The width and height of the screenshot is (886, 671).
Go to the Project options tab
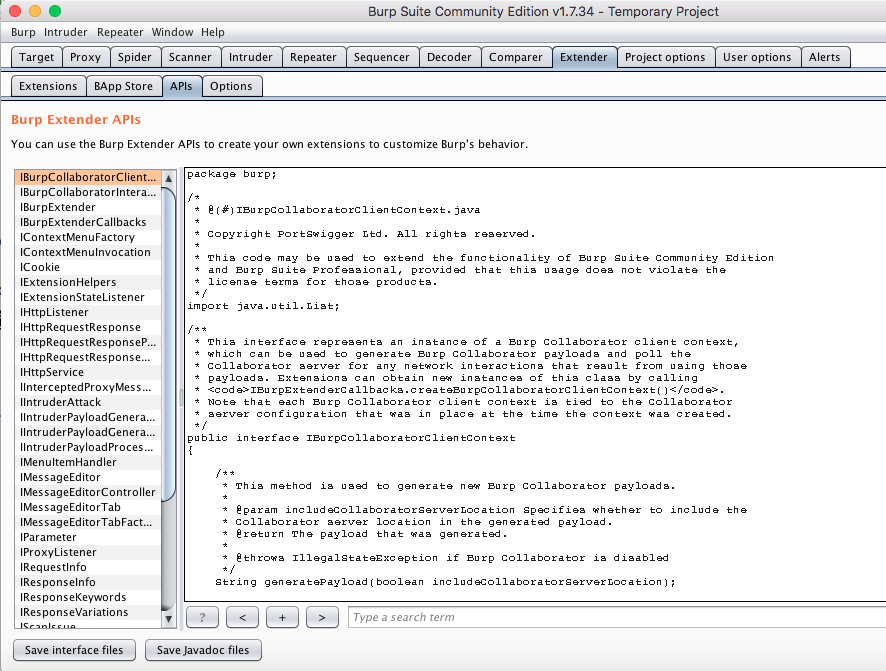click(664, 57)
